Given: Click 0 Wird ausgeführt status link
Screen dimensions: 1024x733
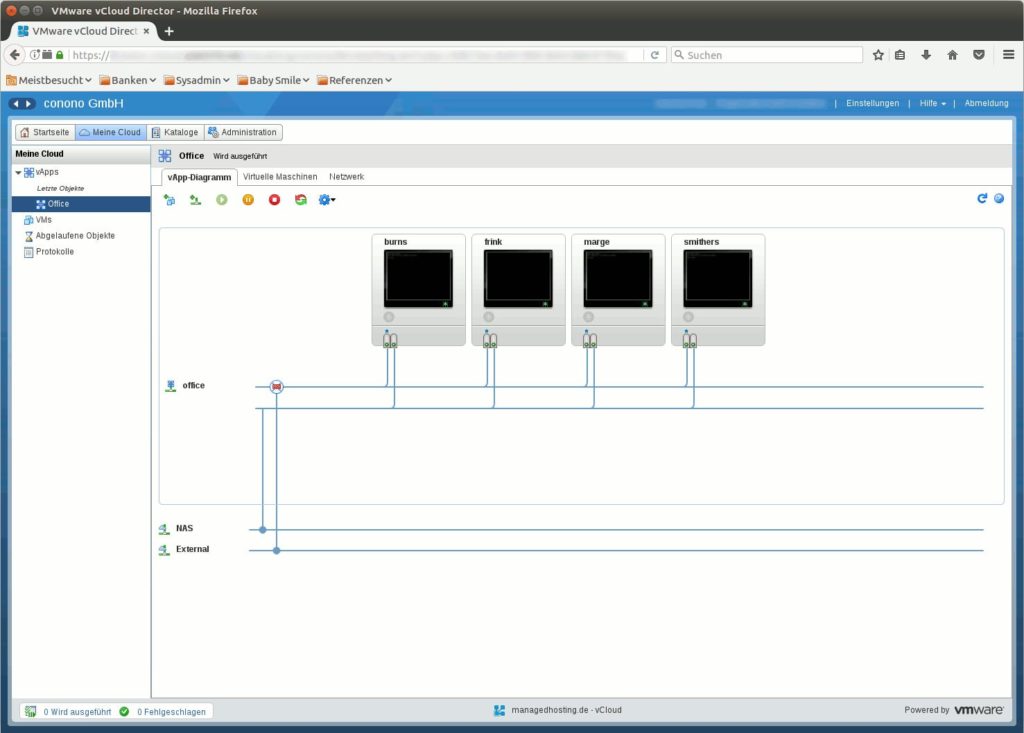Looking at the screenshot, I should (77, 711).
